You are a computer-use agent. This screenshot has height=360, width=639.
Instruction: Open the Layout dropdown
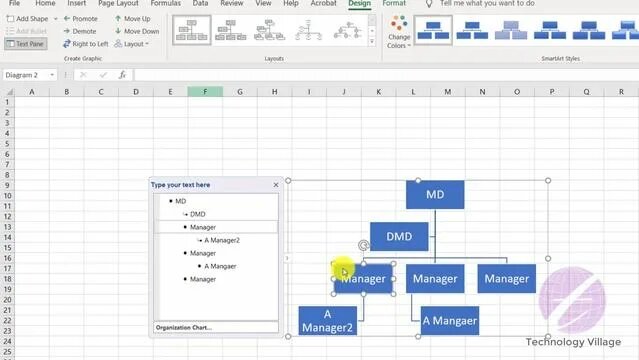click(x=131, y=44)
